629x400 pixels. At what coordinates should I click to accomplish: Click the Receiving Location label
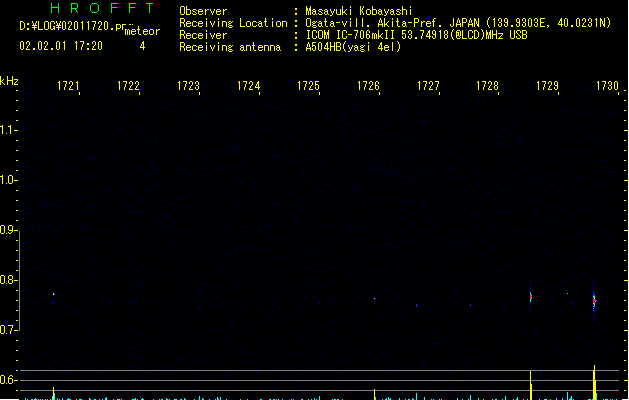(x=233, y=23)
